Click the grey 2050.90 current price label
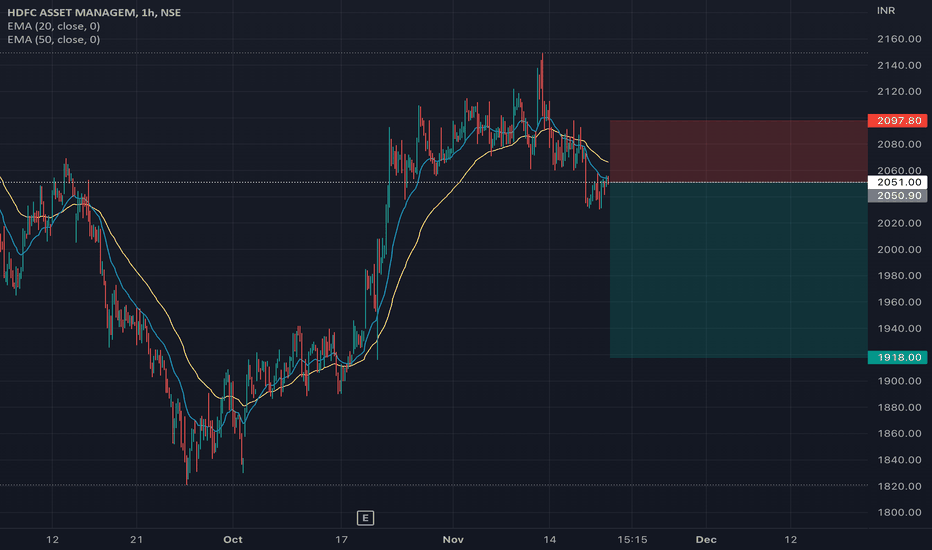Viewport: 932px width, 550px height. coord(898,196)
